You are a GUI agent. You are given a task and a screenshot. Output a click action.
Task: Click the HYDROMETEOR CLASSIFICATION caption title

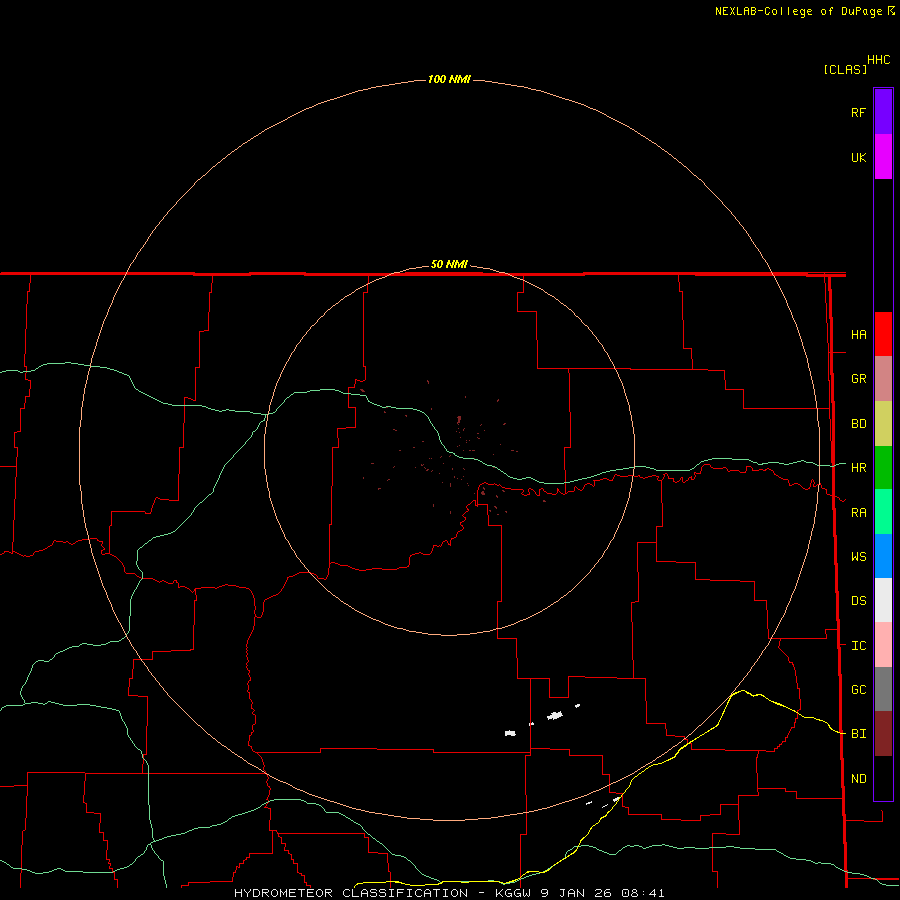click(351, 893)
